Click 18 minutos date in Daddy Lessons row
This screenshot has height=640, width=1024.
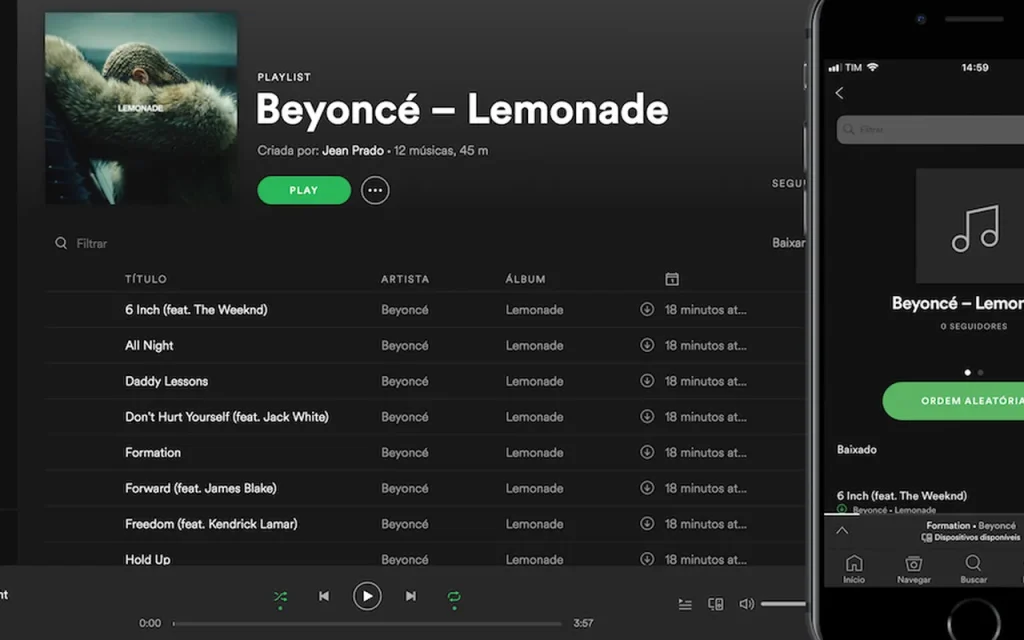point(705,381)
